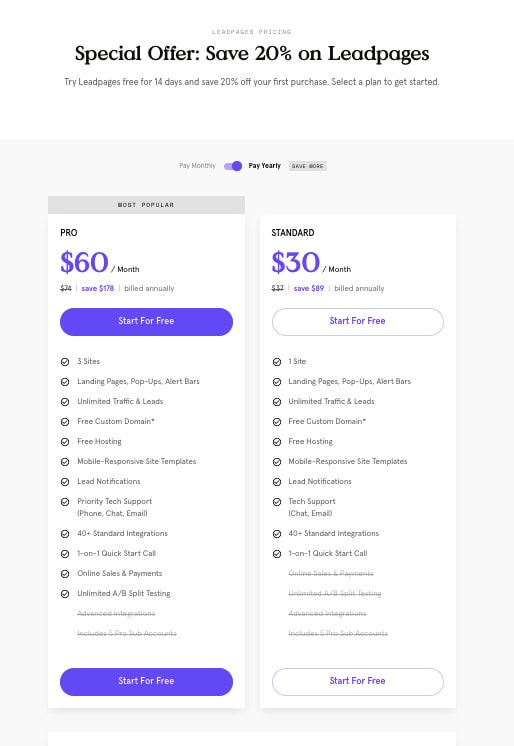Screen dimensions: 514x746
Task: Click the check icon next to Unlimited A/B Split Testing in Pro
Action: [65, 594]
